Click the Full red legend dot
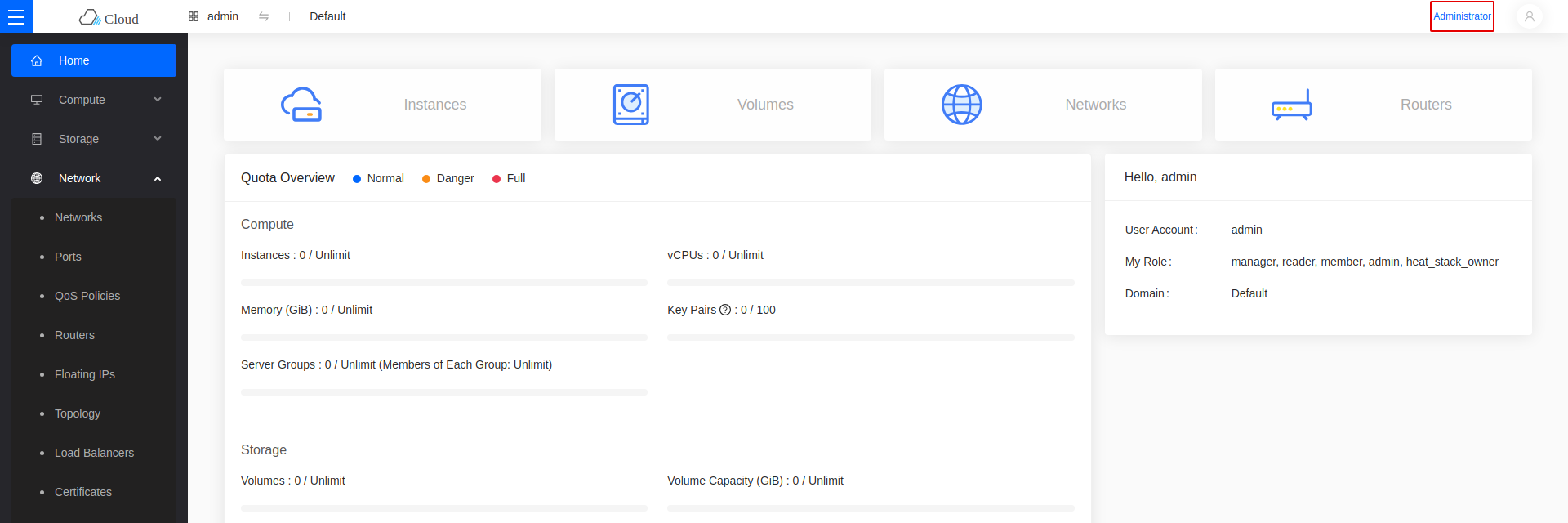Image resolution: width=1568 pixels, height=523 pixels. [x=497, y=179]
